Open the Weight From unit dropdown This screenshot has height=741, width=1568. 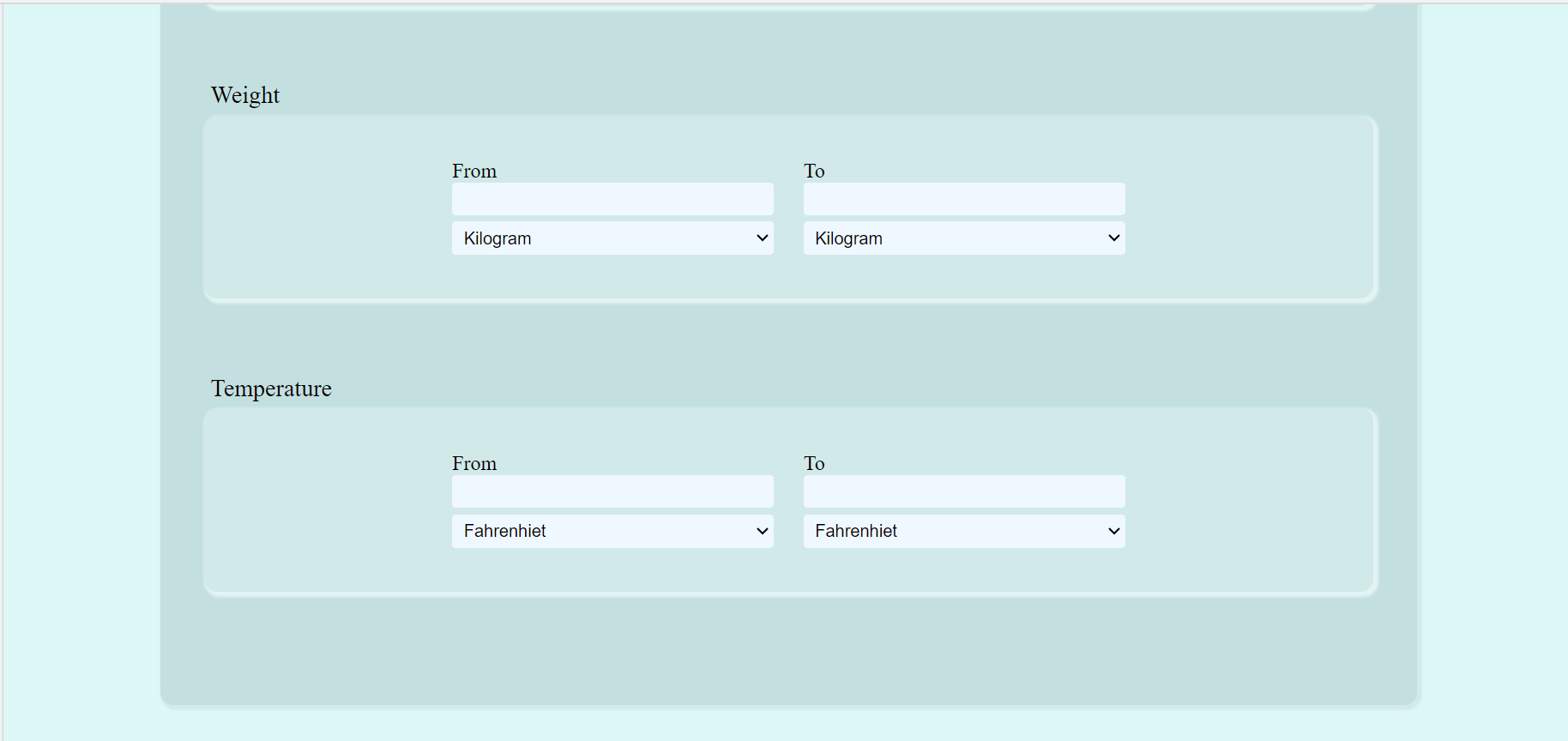(612, 238)
